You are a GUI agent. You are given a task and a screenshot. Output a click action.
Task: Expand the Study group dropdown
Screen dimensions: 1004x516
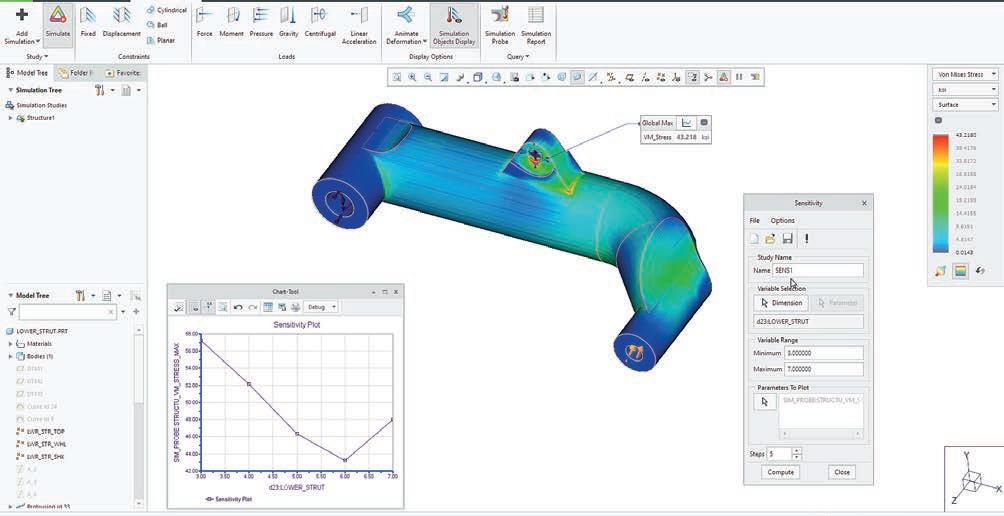click(x=37, y=56)
